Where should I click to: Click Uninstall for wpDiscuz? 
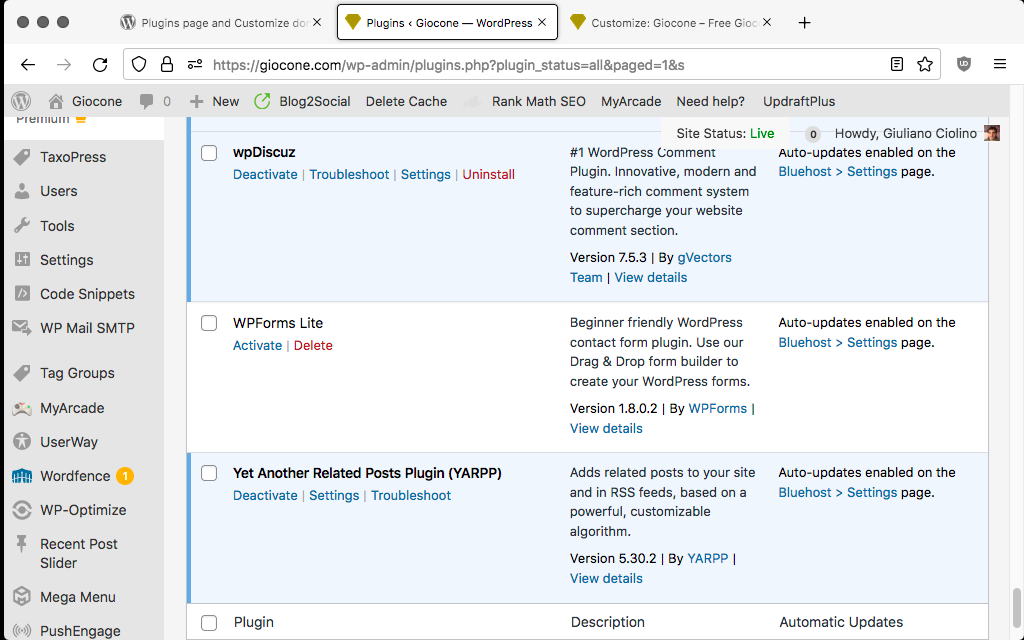(488, 174)
